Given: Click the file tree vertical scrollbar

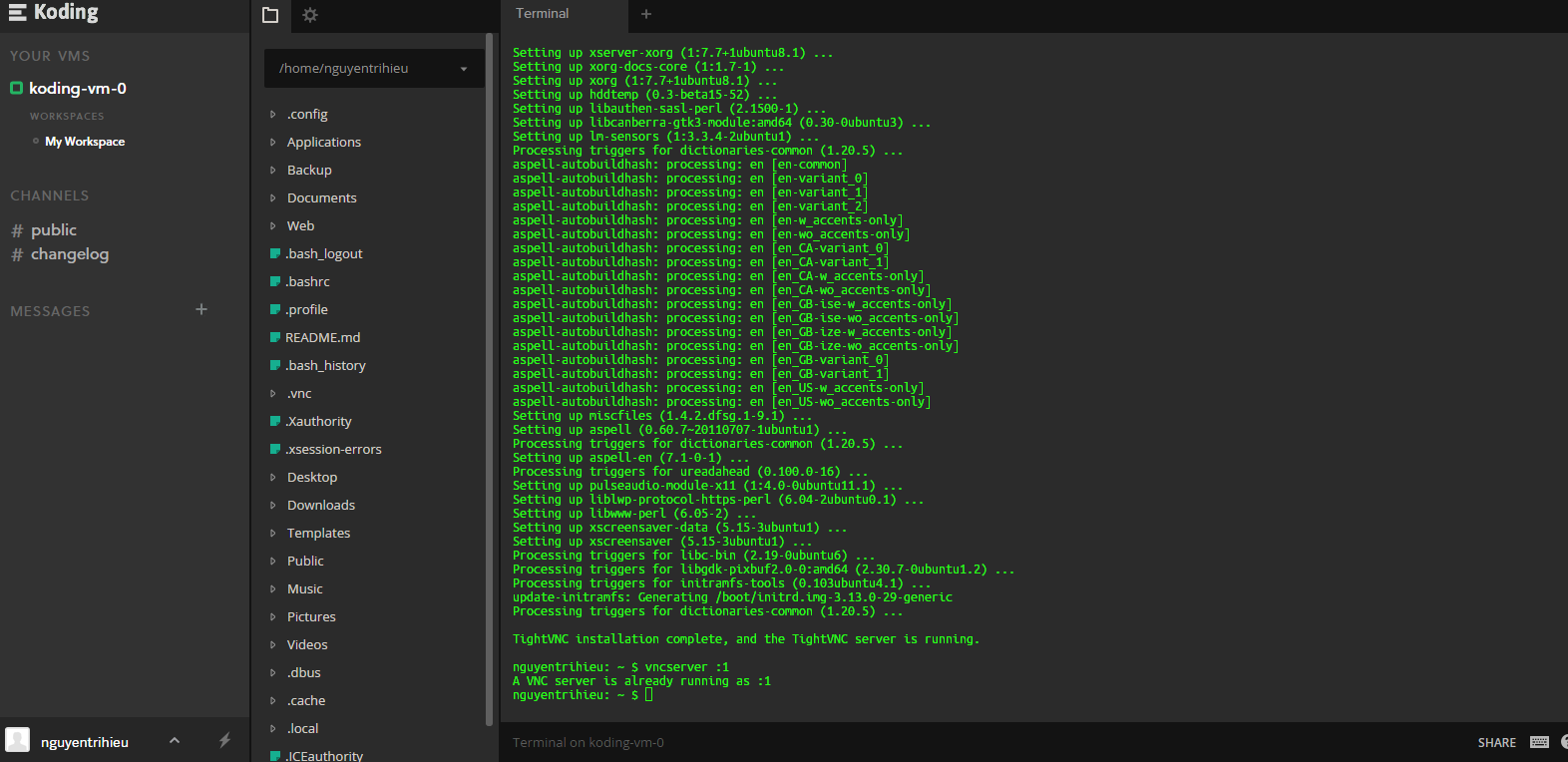Looking at the screenshot, I should (489, 379).
